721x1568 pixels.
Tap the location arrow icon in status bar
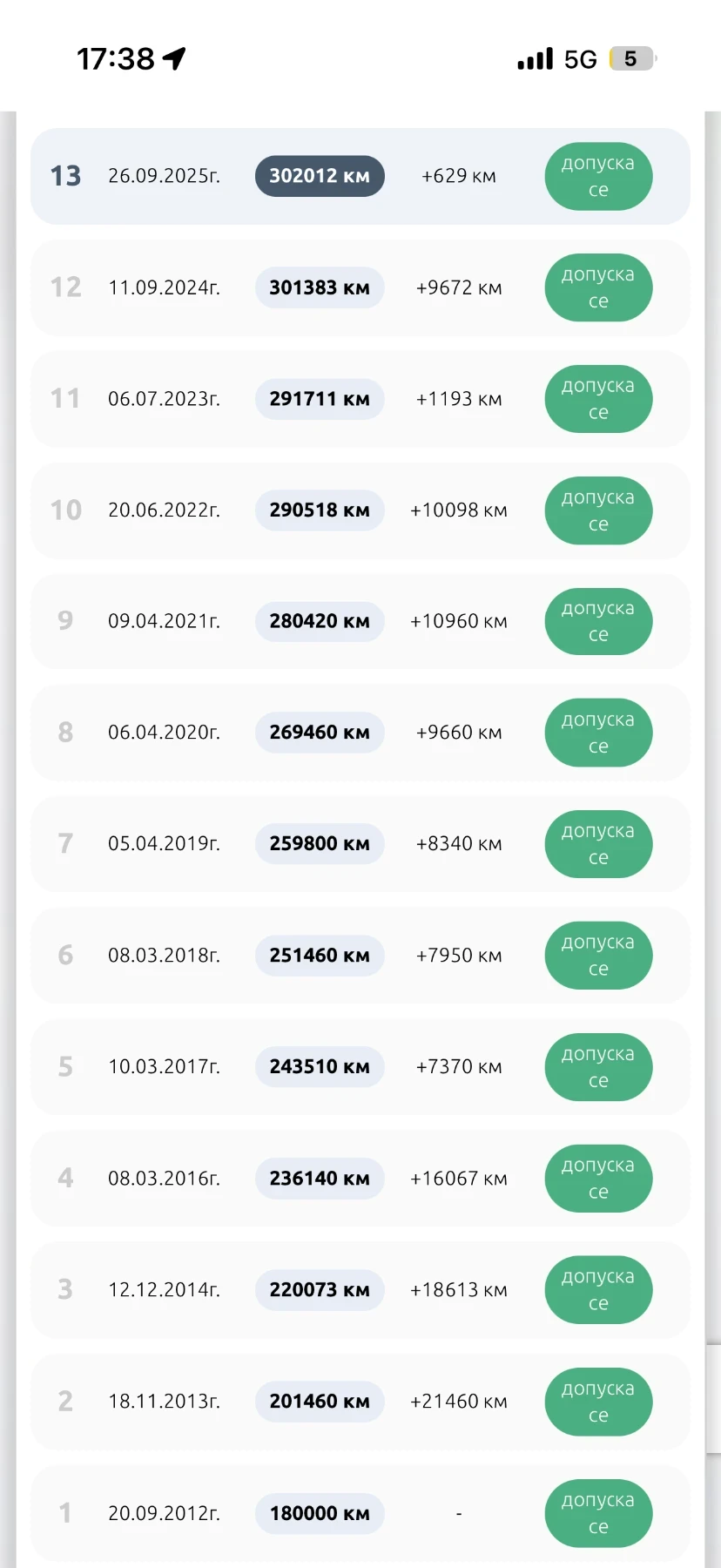[175, 58]
